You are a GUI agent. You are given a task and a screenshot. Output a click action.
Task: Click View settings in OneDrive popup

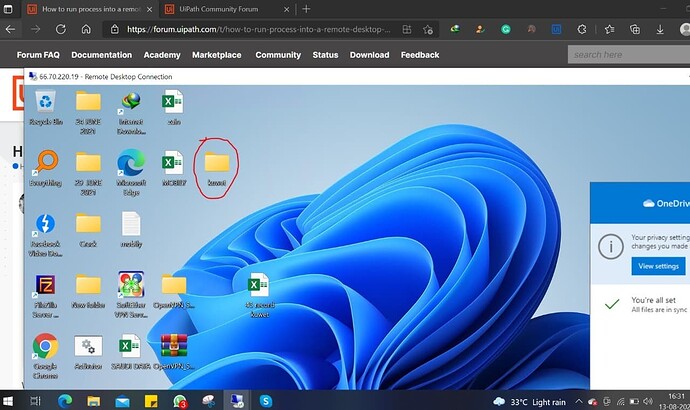pyautogui.click(x=658, y=266)
